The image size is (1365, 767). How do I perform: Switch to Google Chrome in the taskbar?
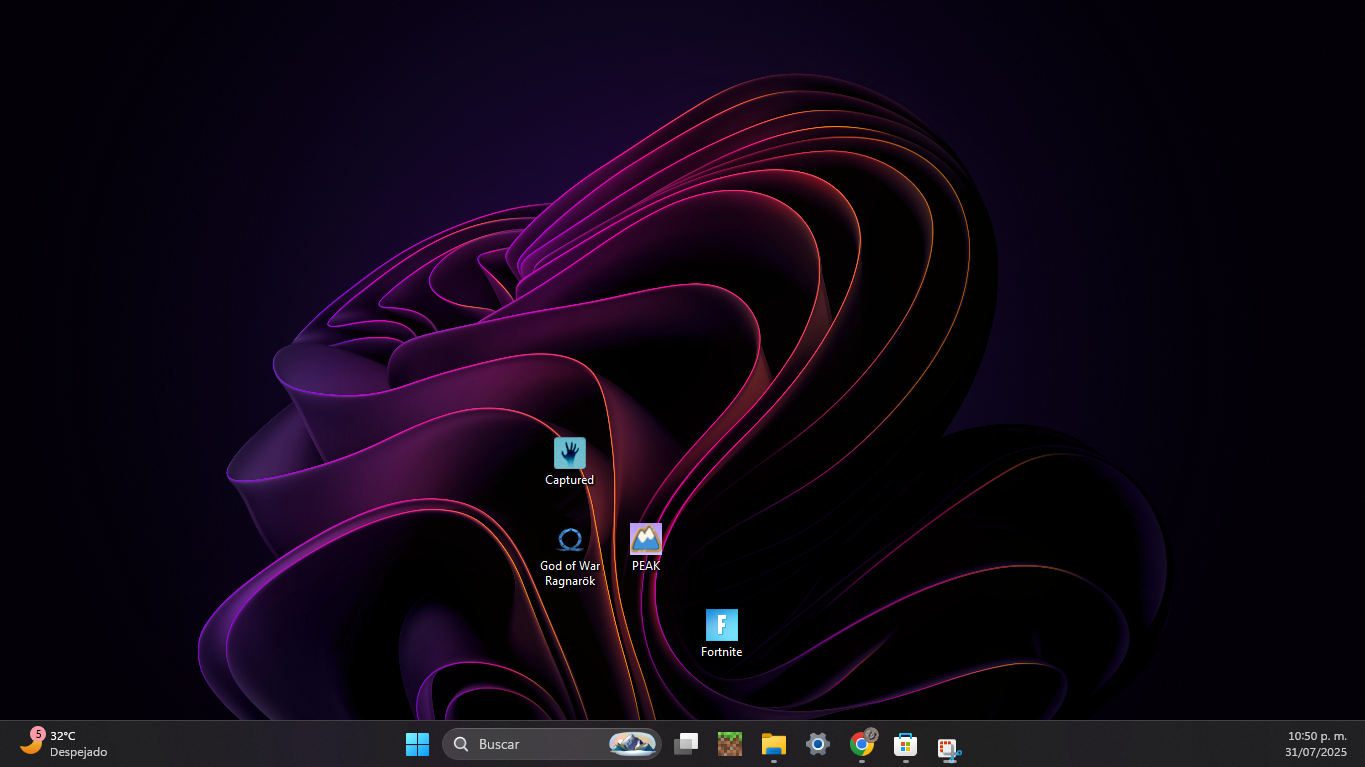pos(861,744)
